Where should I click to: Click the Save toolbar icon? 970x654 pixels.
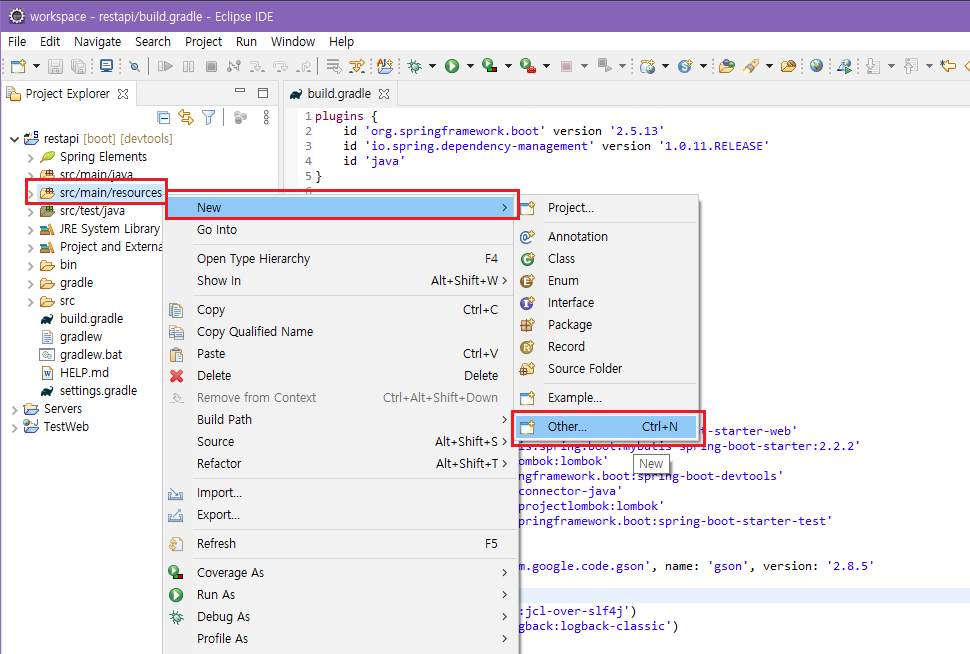tap(56, 66)
